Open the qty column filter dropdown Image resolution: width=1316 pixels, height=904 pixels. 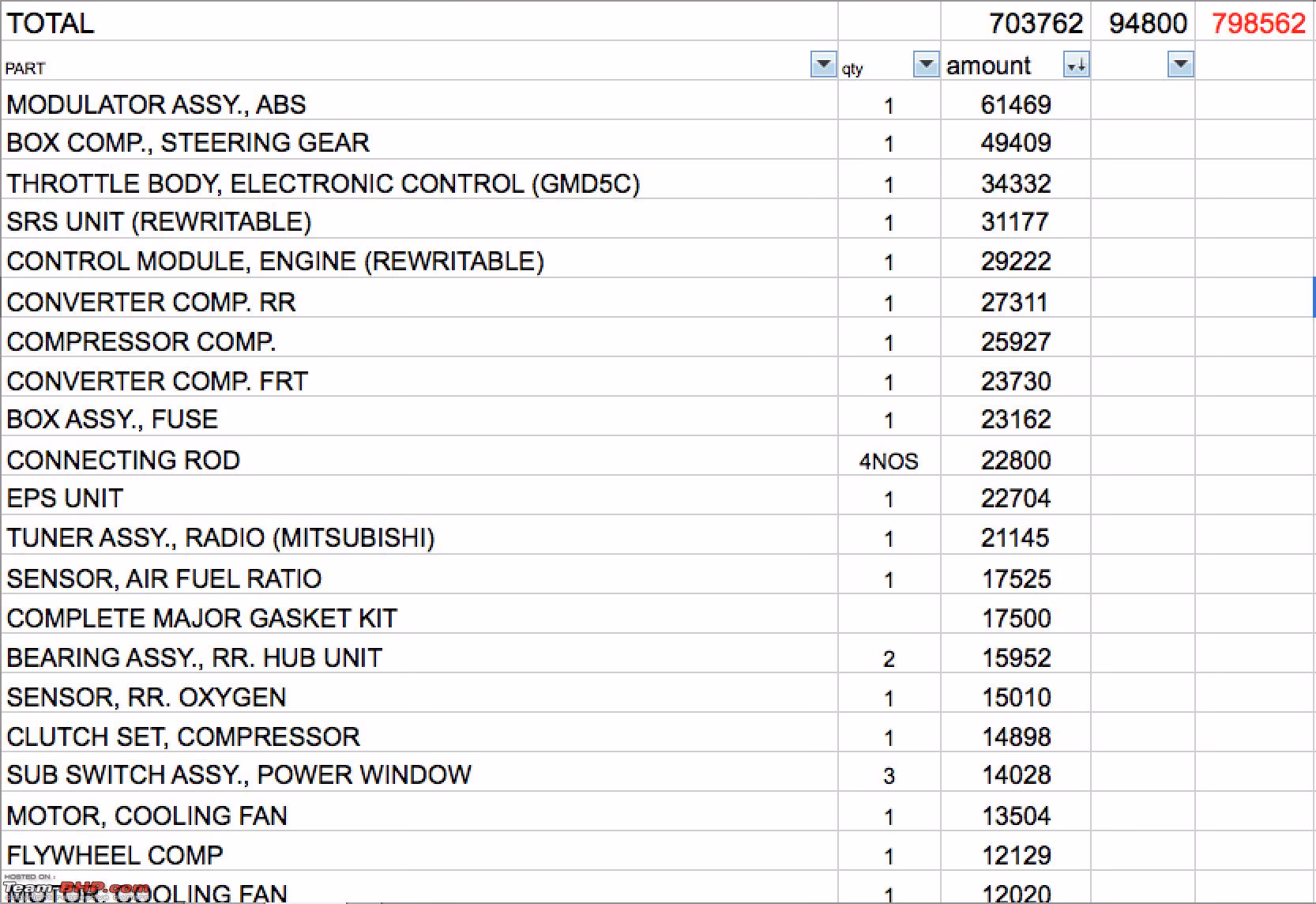coord(925,64)
